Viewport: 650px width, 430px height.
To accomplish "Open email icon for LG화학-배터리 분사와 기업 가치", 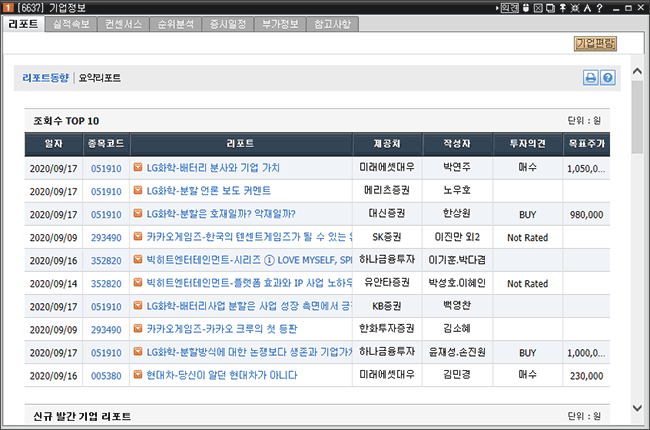I will 138,167.
